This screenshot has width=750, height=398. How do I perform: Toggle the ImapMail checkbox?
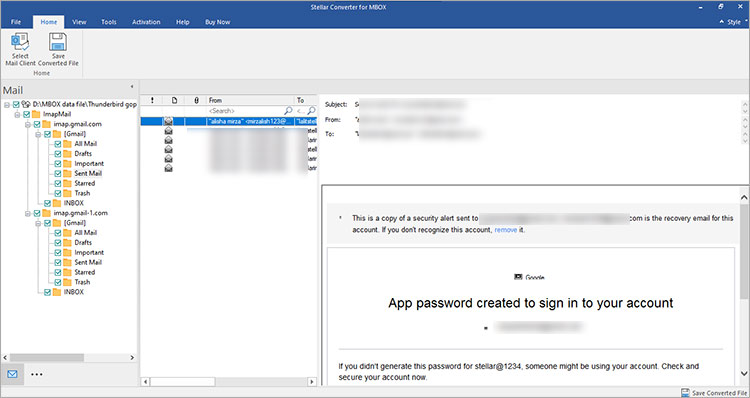click(x=27, y=114)
